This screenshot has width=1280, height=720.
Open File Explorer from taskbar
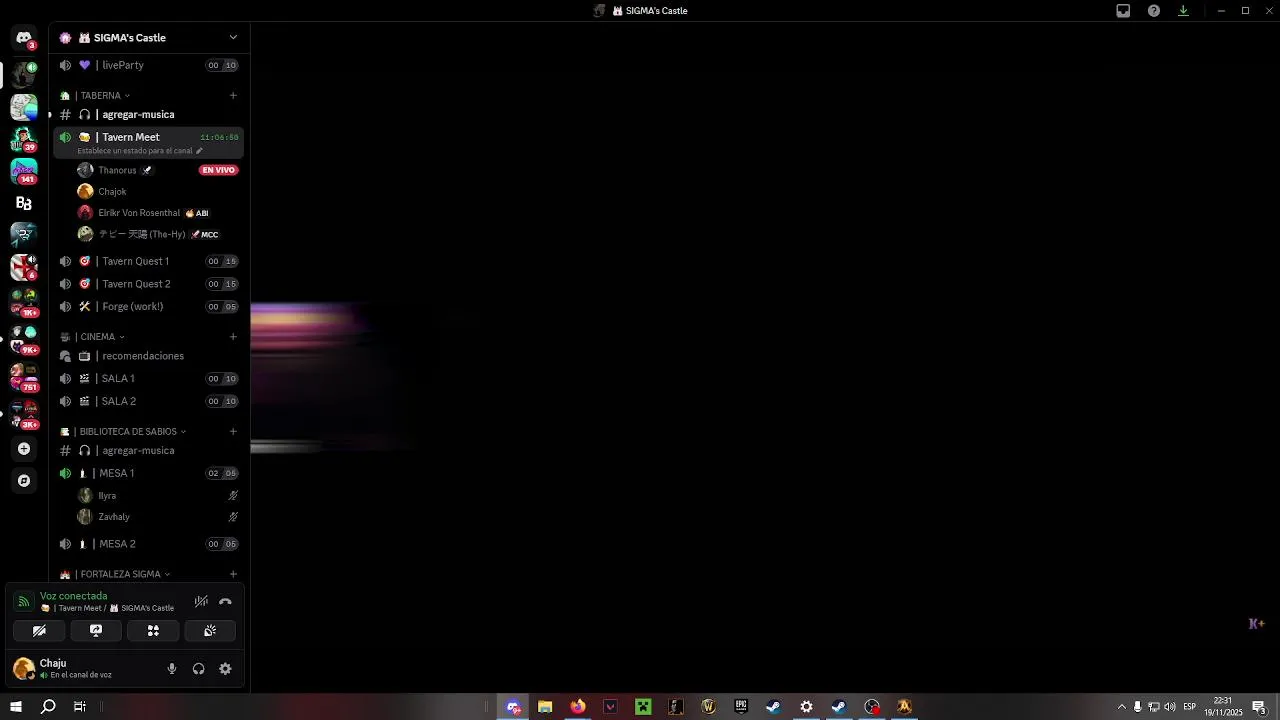pos(545,707)
